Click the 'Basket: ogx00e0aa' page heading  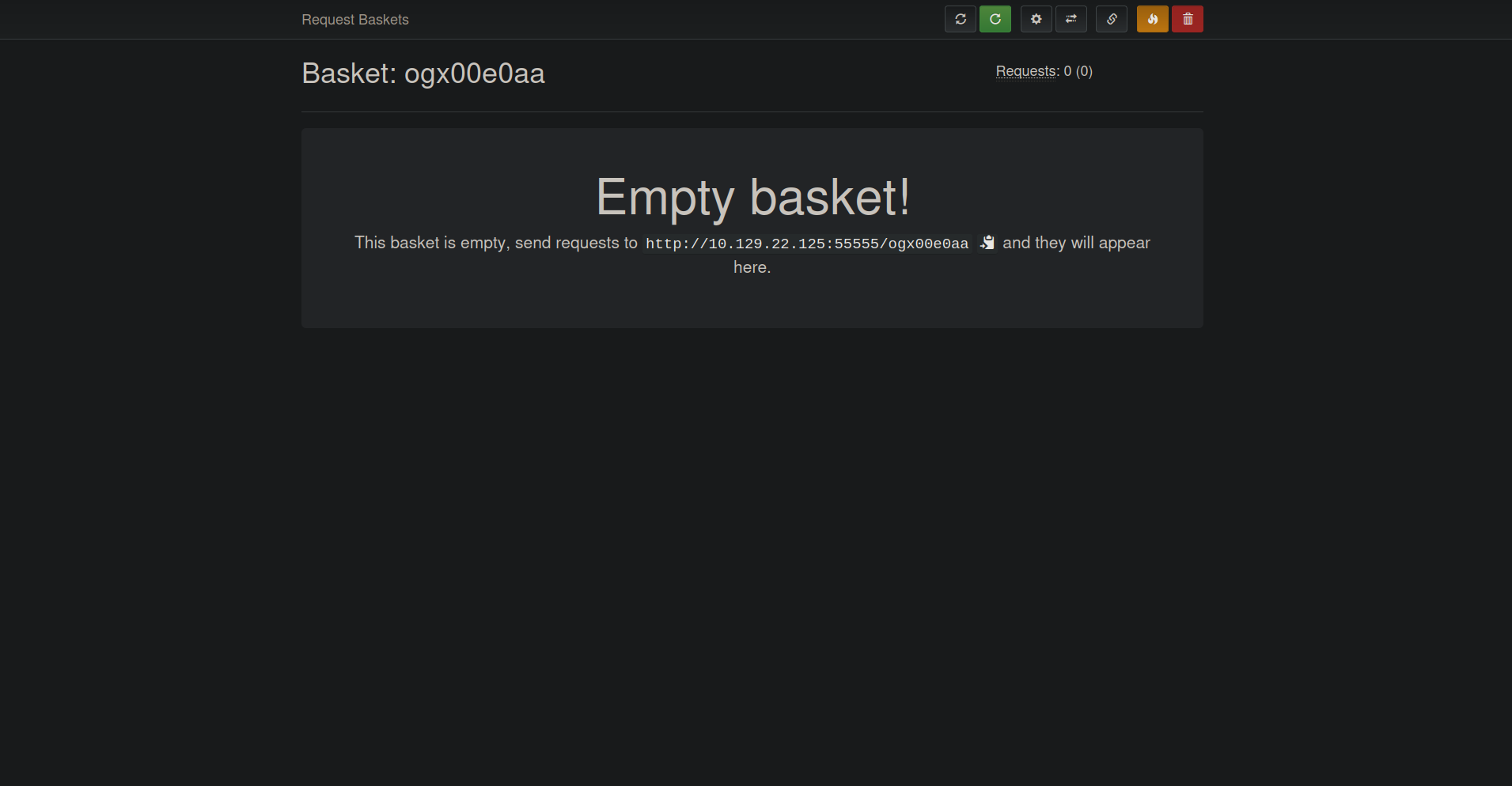point(423,74)
